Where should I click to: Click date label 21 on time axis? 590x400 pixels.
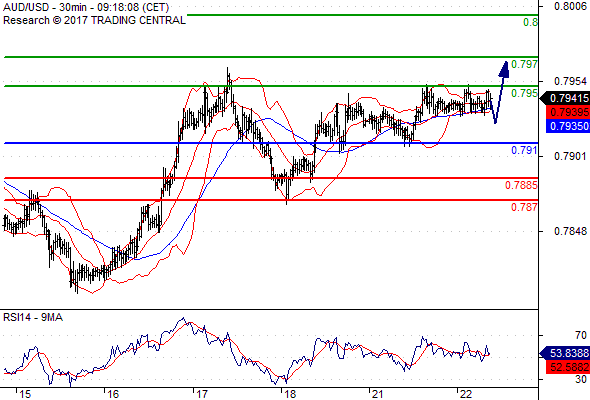(x=377, y=394)
